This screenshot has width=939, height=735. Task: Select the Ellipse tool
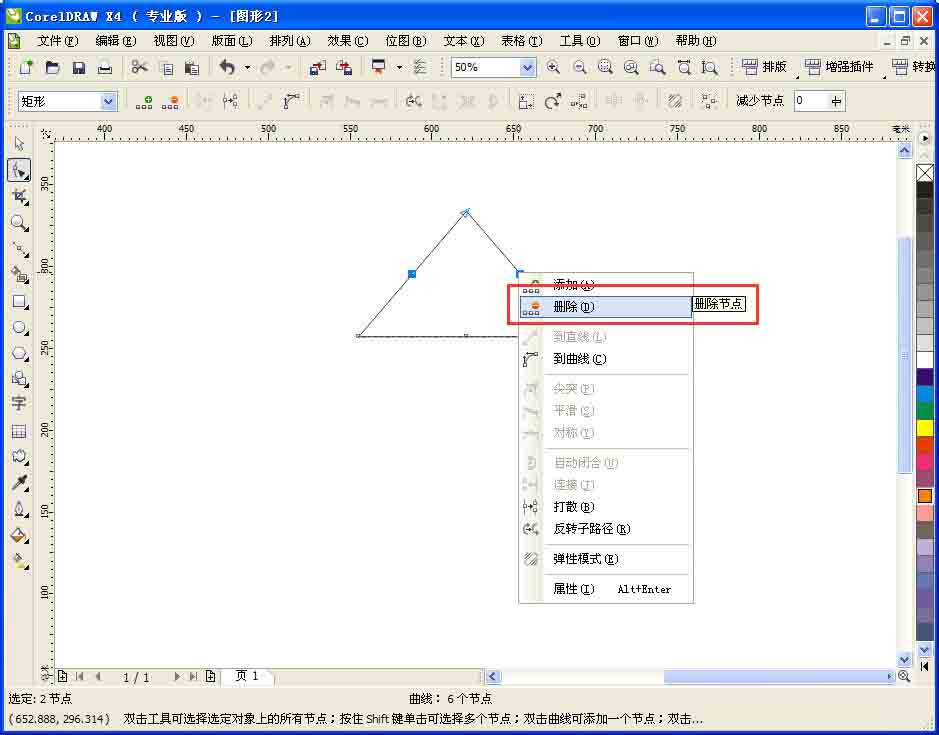(x=20, y=328)
